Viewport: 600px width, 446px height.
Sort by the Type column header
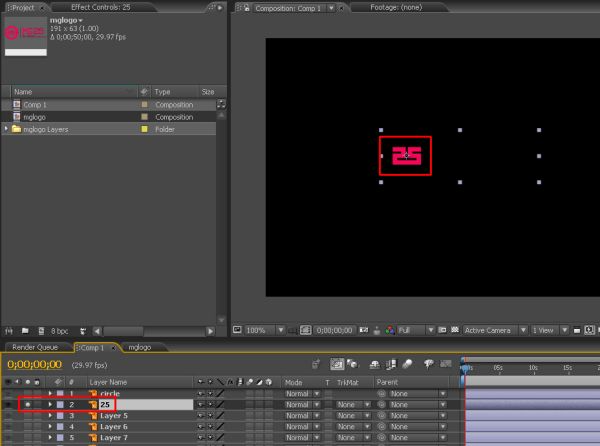coord(163,92)
